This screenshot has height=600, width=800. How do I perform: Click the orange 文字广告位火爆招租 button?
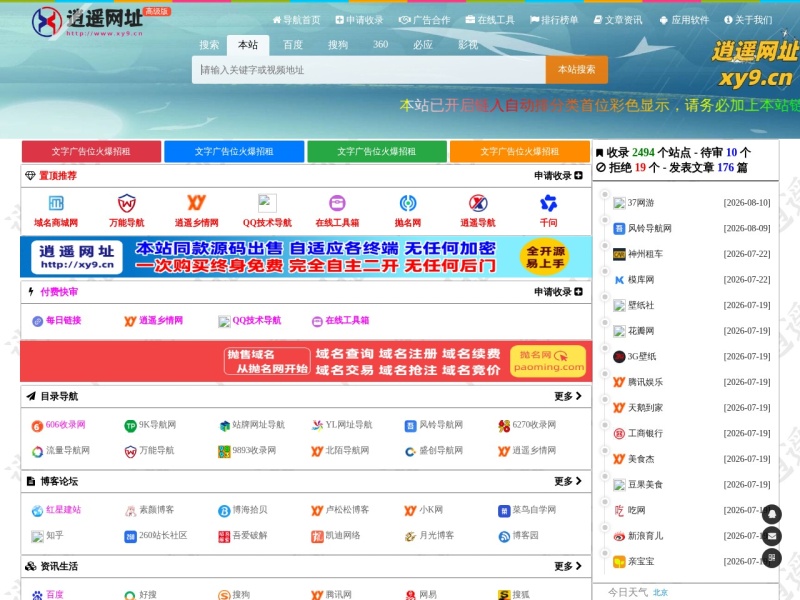[520, 152]
